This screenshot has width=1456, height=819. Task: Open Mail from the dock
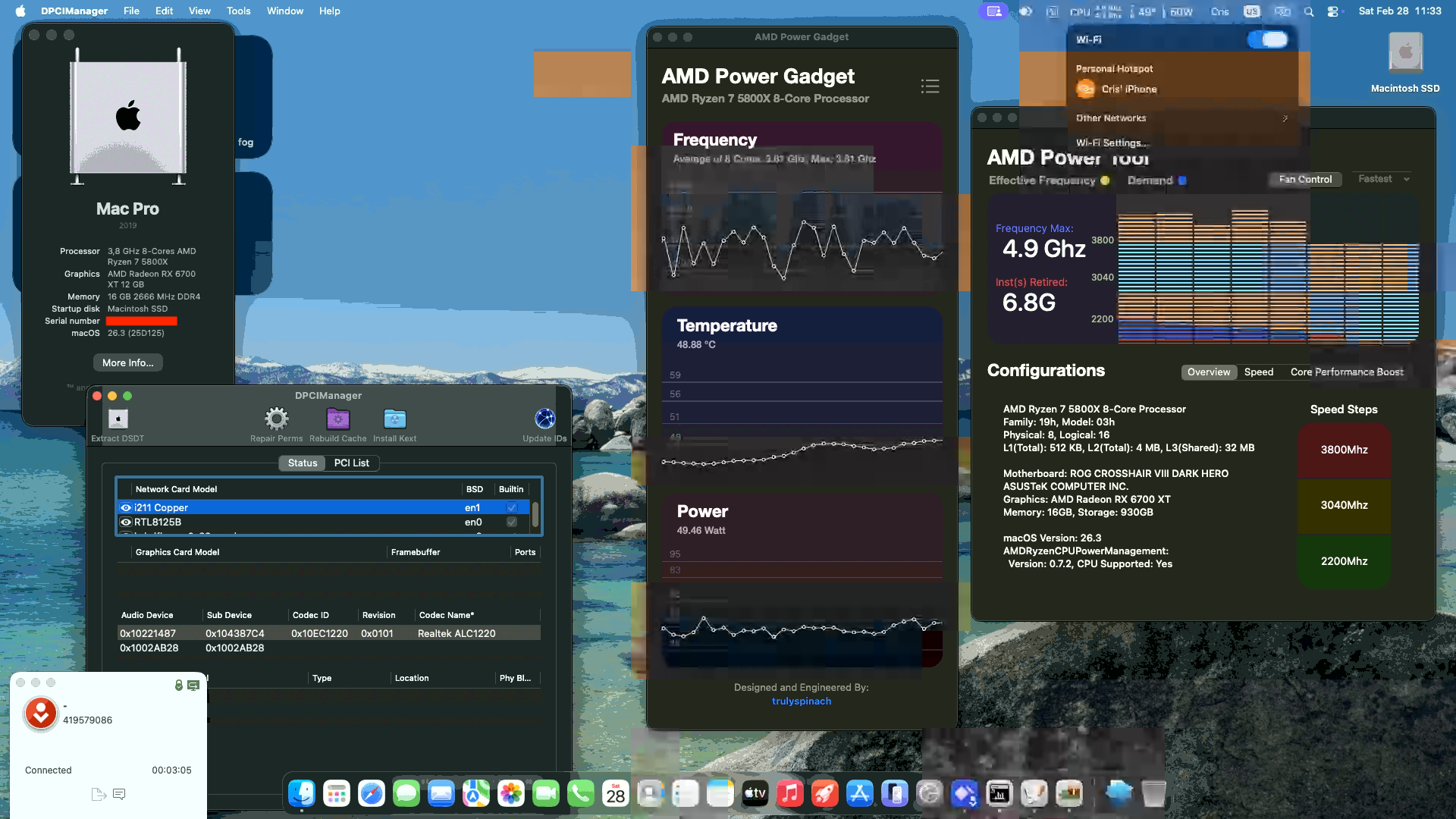pos(441,794)
